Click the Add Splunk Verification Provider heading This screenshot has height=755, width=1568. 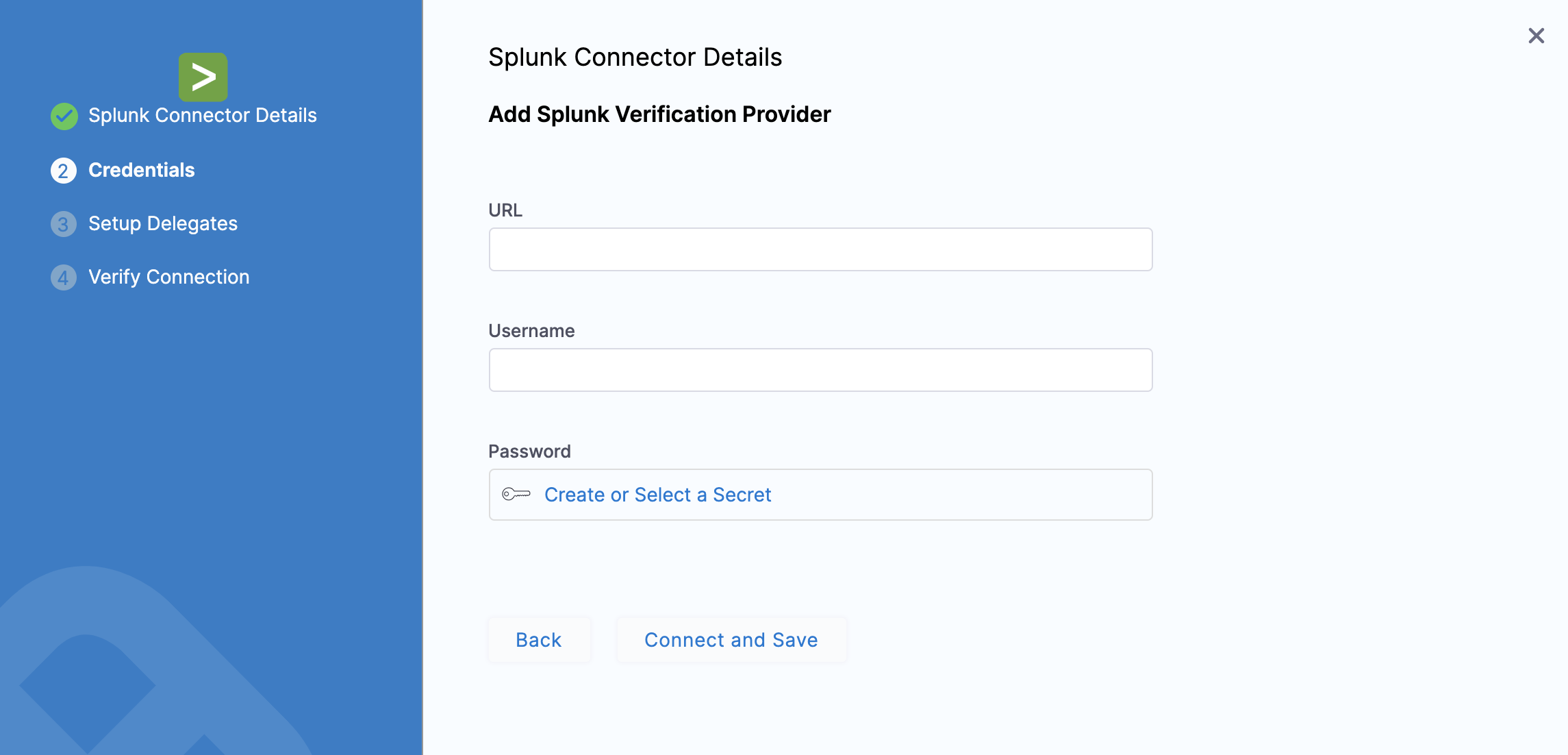click(x=659, y=114)
